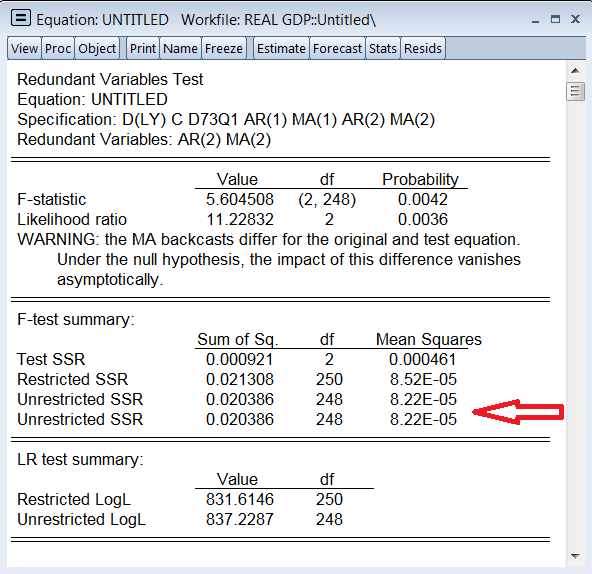
Task: Click the mean square value 8.52E-05
Action: 423,379
